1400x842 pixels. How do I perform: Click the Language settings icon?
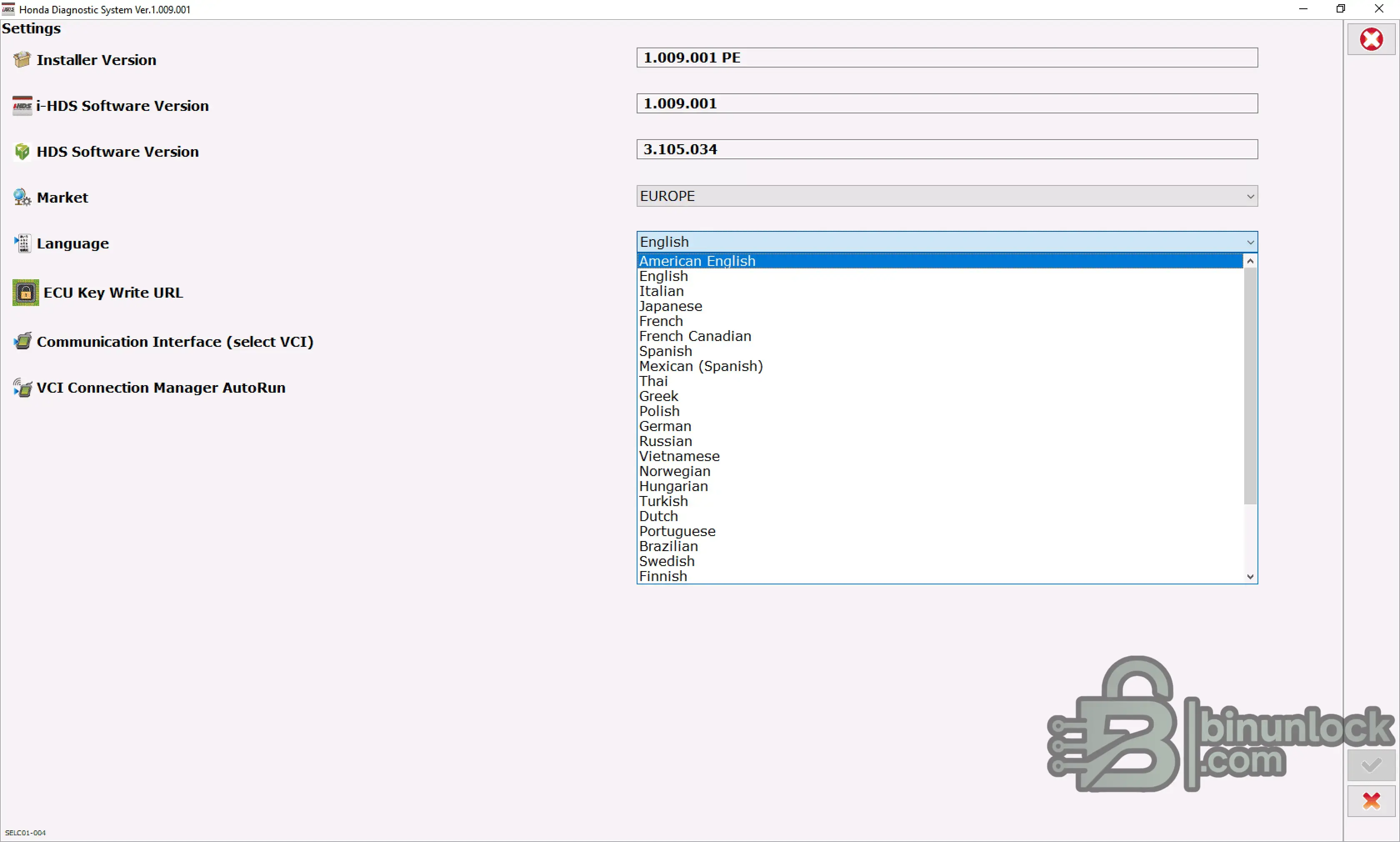[x=22, y=243]
